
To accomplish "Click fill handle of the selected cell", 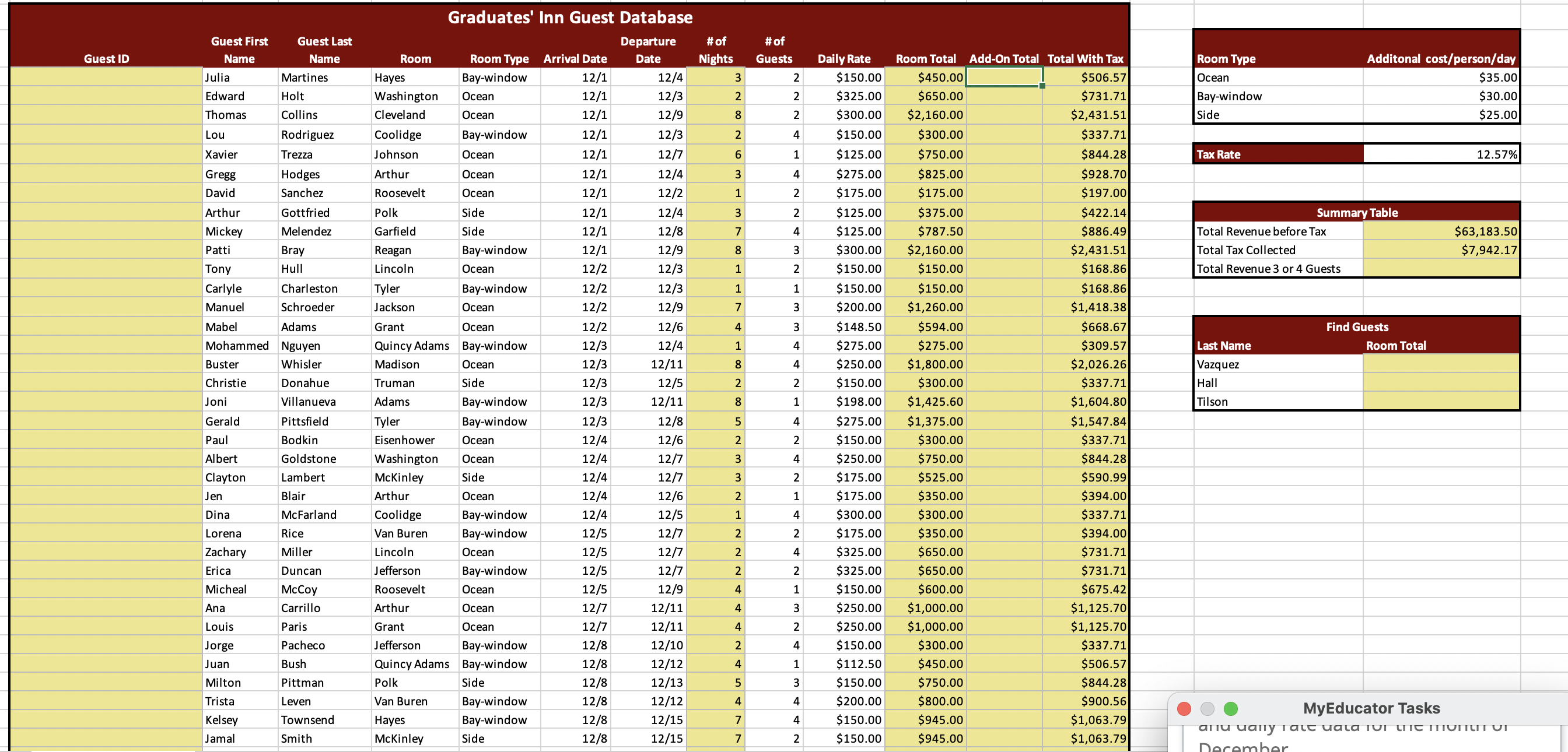I will coord(1042,86).
